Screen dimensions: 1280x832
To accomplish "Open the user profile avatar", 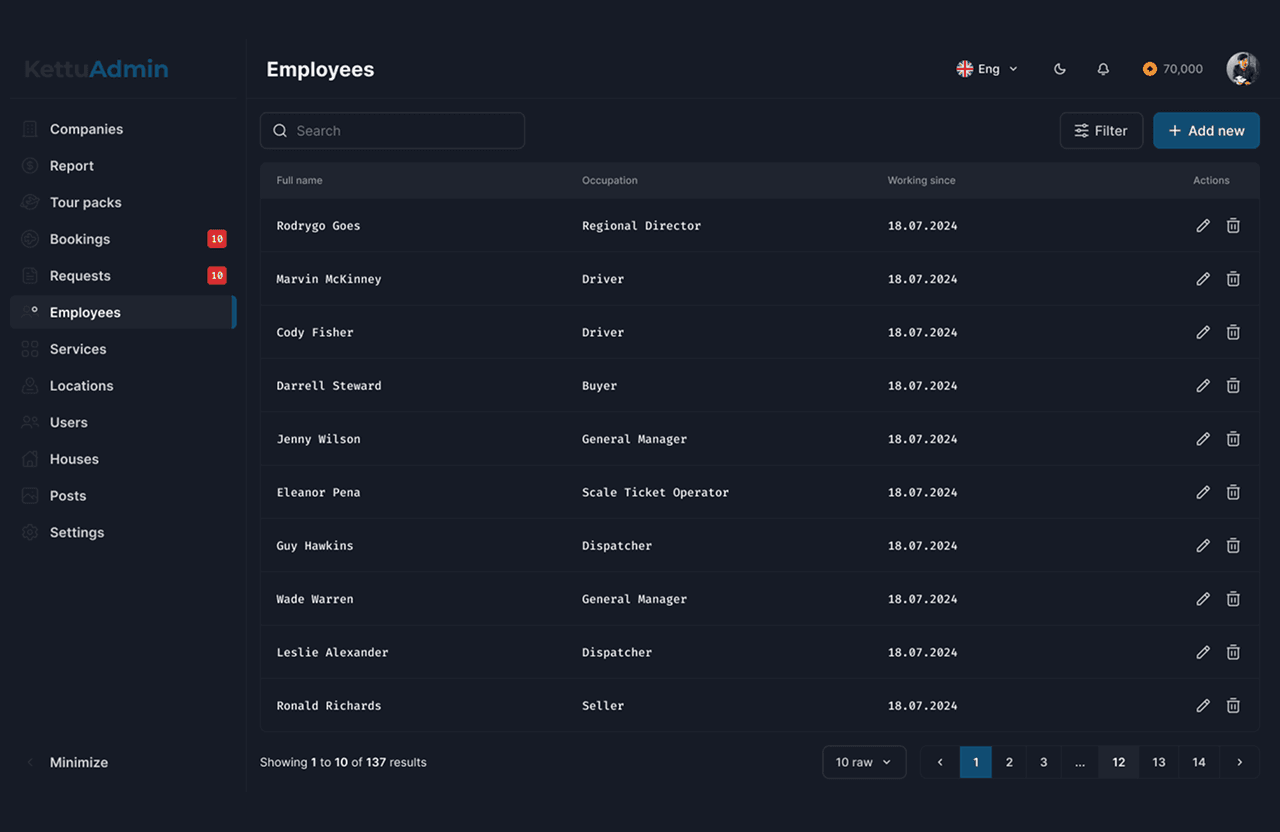I will click(x=1242, y=69).
